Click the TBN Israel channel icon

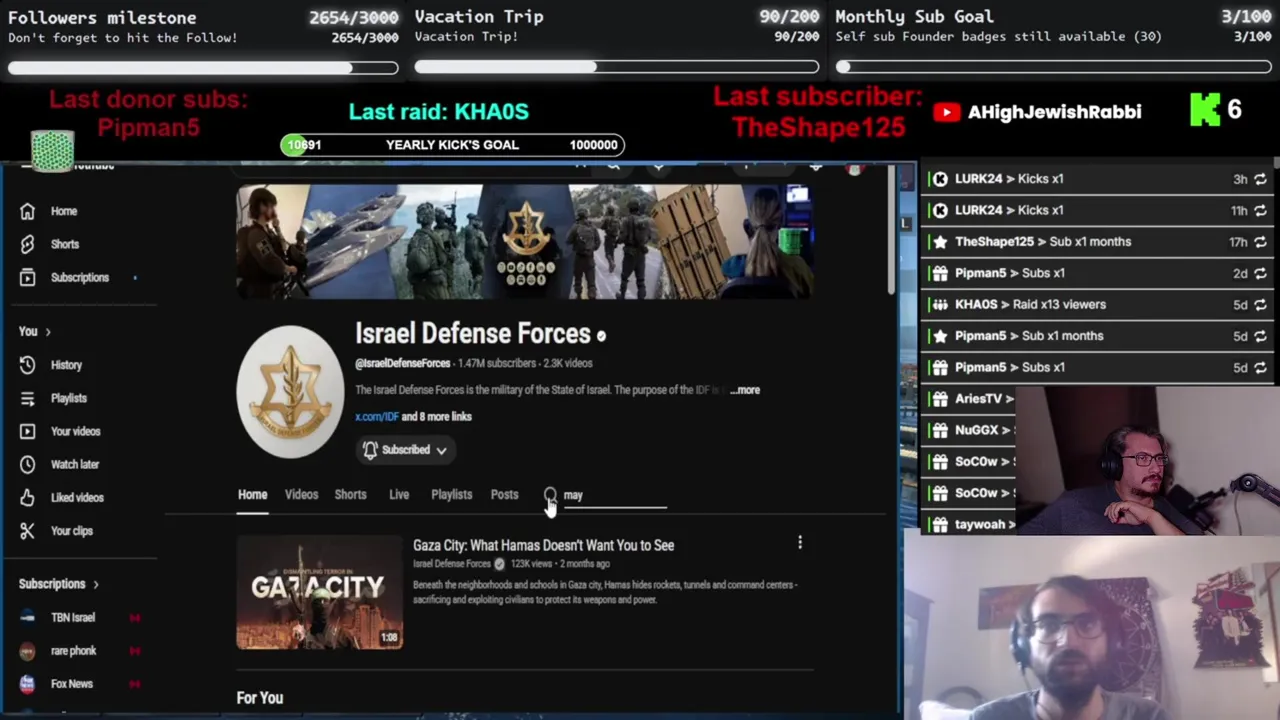(x=27, y=618)
